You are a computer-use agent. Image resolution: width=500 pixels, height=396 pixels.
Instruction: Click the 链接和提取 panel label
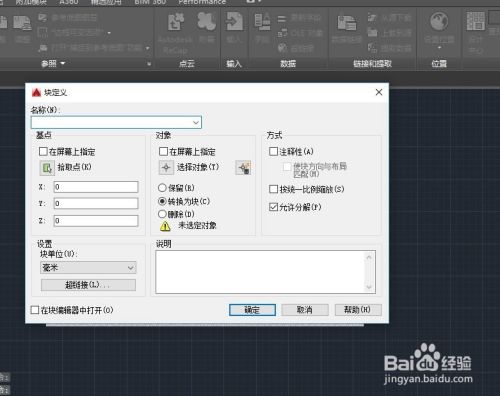pyautogui.click(x=372, y=63)
